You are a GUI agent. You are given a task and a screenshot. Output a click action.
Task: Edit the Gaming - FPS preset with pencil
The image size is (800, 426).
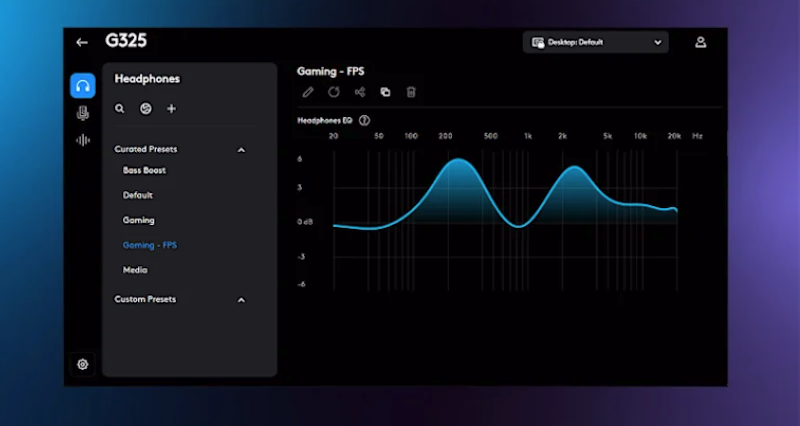coord(308,92)
